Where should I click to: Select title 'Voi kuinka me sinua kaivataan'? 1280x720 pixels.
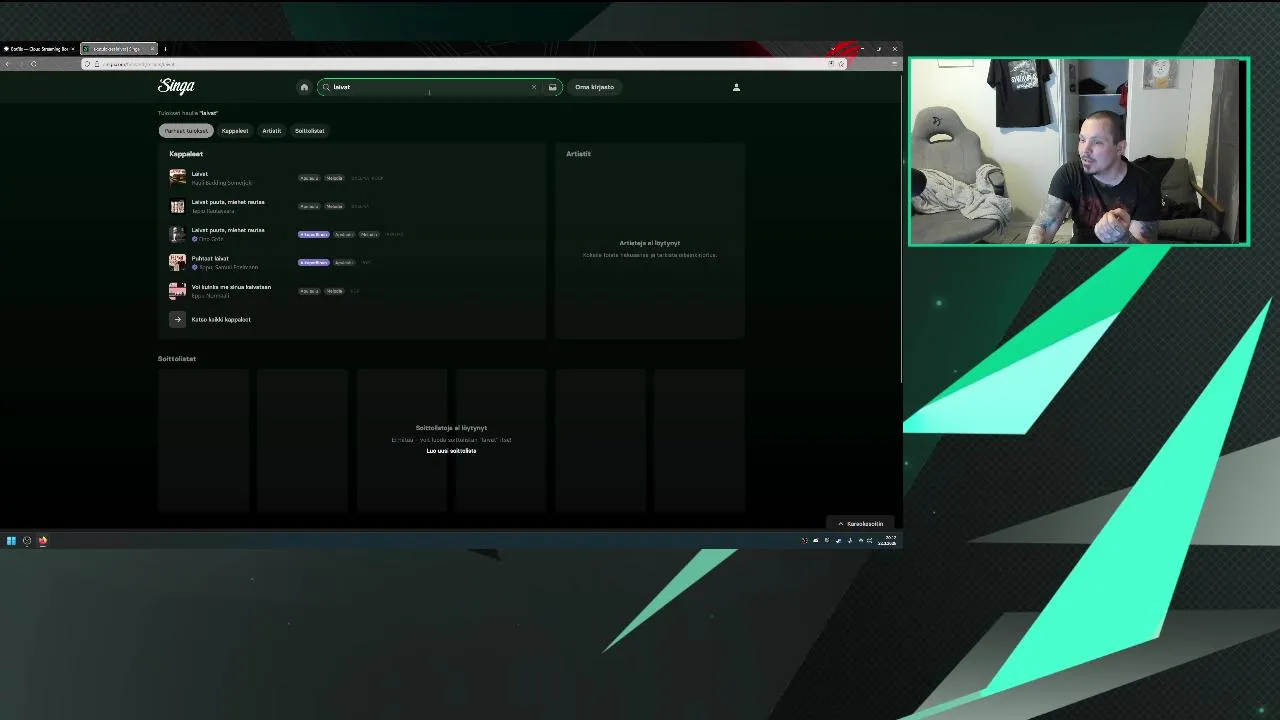click(231, 287)
